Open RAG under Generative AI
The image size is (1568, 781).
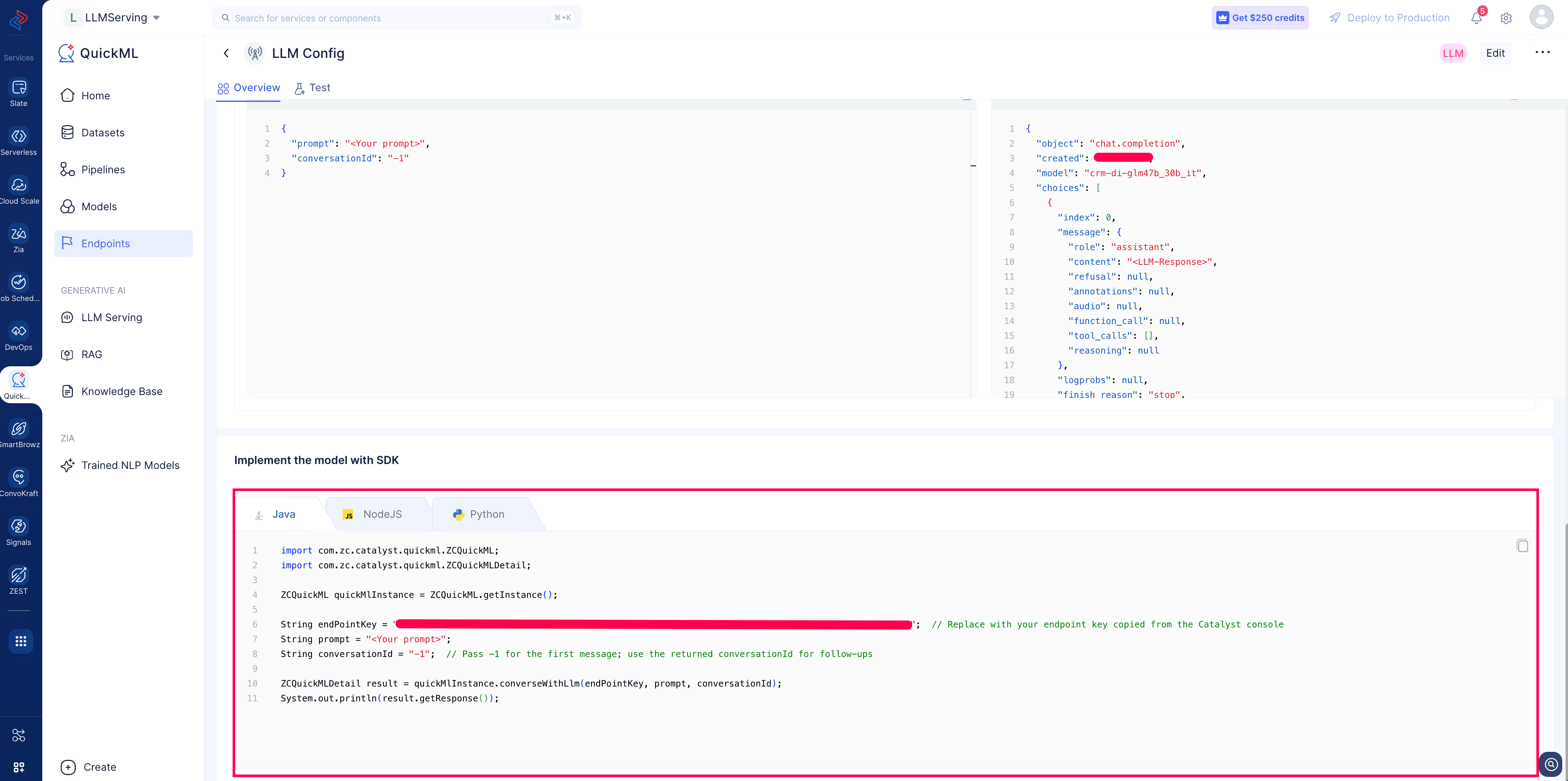pos(124,354)
